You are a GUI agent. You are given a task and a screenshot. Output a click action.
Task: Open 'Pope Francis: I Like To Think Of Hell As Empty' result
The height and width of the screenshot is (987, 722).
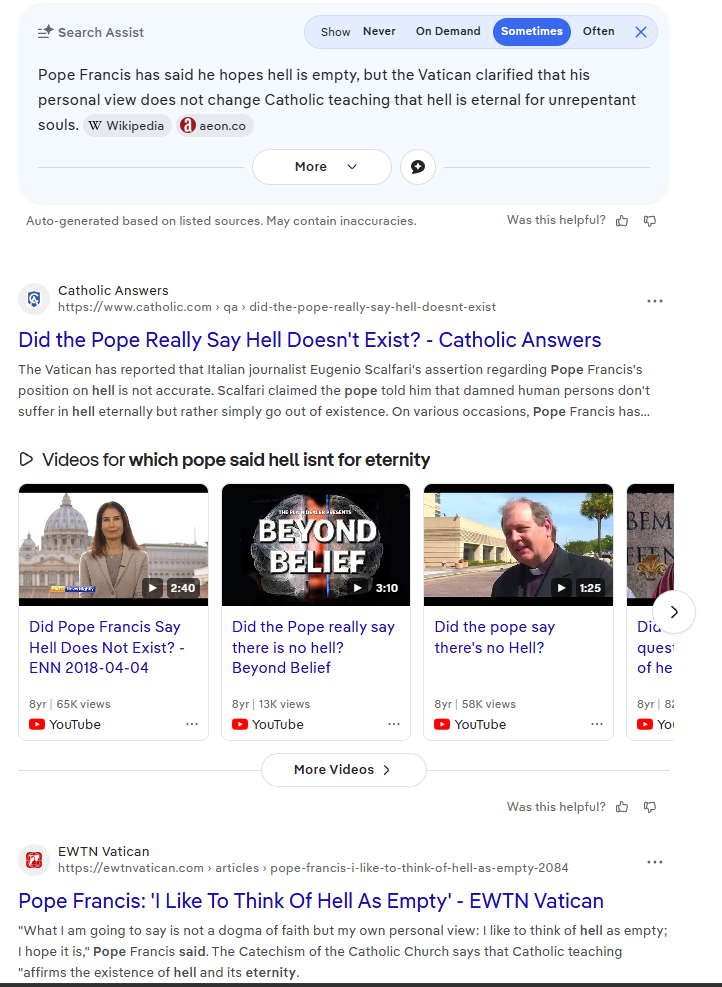(311, 901)
